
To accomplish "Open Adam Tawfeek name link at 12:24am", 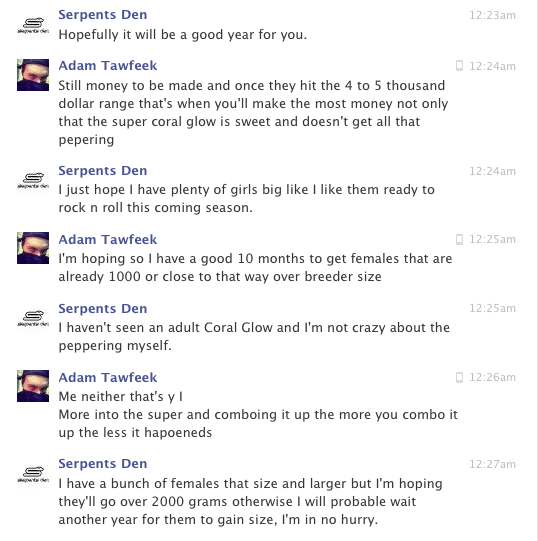I will click(x=108, y=66).
